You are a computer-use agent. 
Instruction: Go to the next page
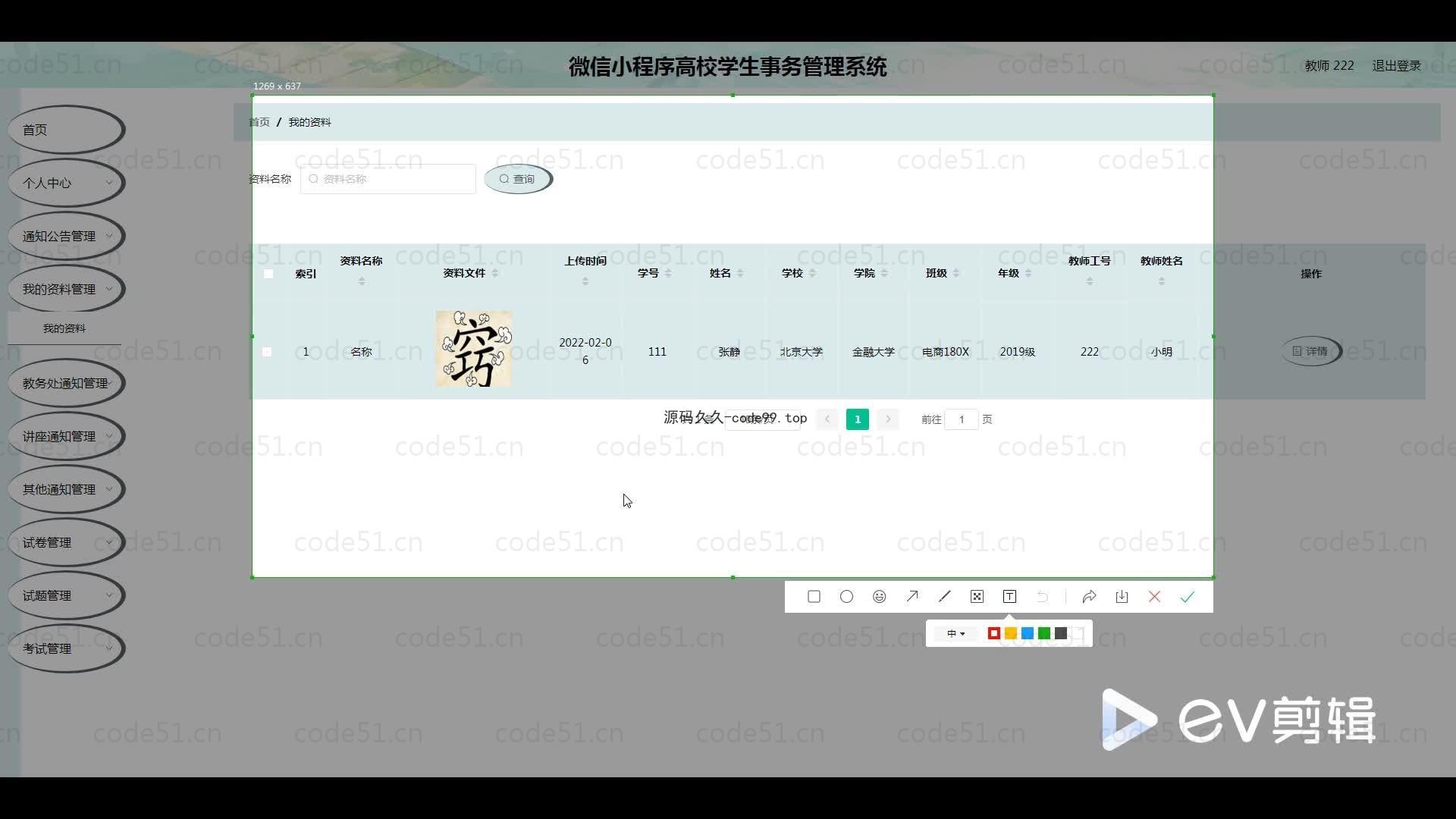888,419
